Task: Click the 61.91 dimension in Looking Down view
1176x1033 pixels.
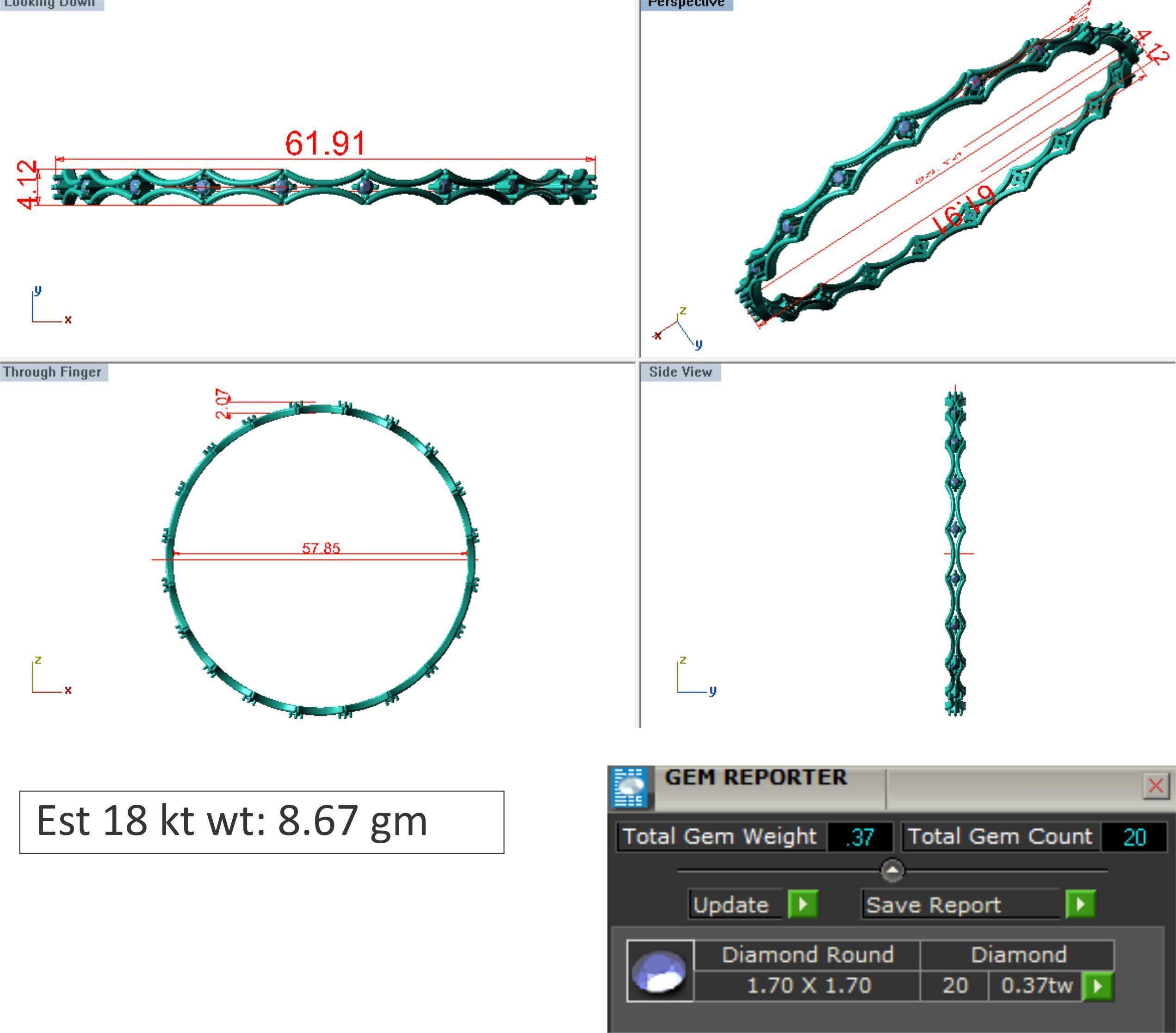Action: point(325,143)
